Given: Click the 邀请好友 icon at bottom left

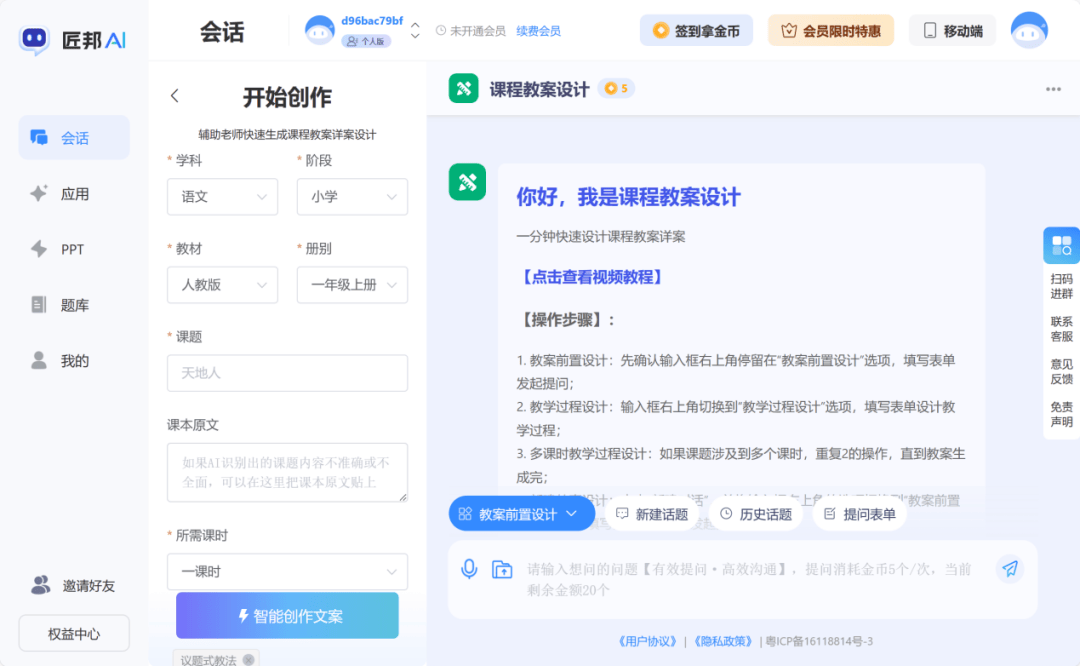Looking at the screenshot, I should [x=39, y=585].
